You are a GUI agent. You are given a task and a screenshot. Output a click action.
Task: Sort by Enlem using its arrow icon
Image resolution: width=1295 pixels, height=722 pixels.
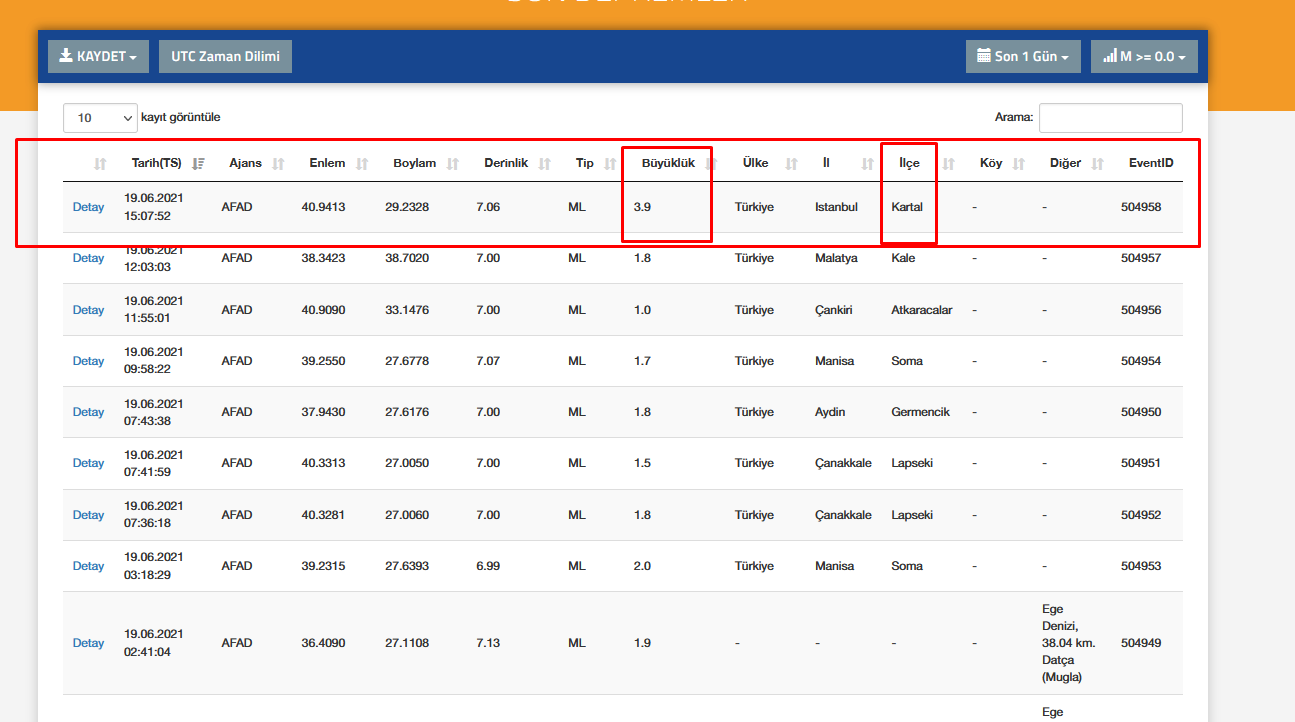362,164
